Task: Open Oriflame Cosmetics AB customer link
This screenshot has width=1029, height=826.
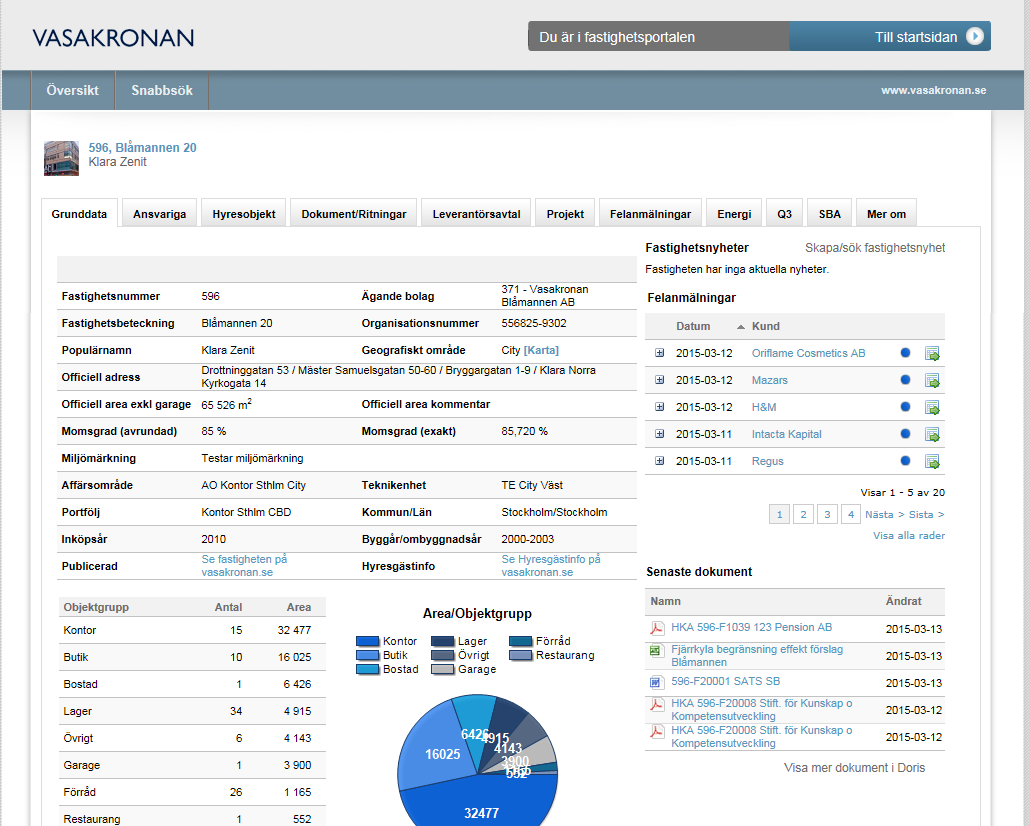Action: [808, 353]
